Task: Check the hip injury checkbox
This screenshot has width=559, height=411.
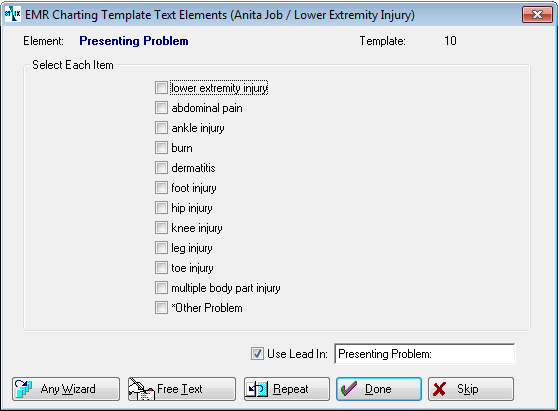Action: click(x=161, y=207)
